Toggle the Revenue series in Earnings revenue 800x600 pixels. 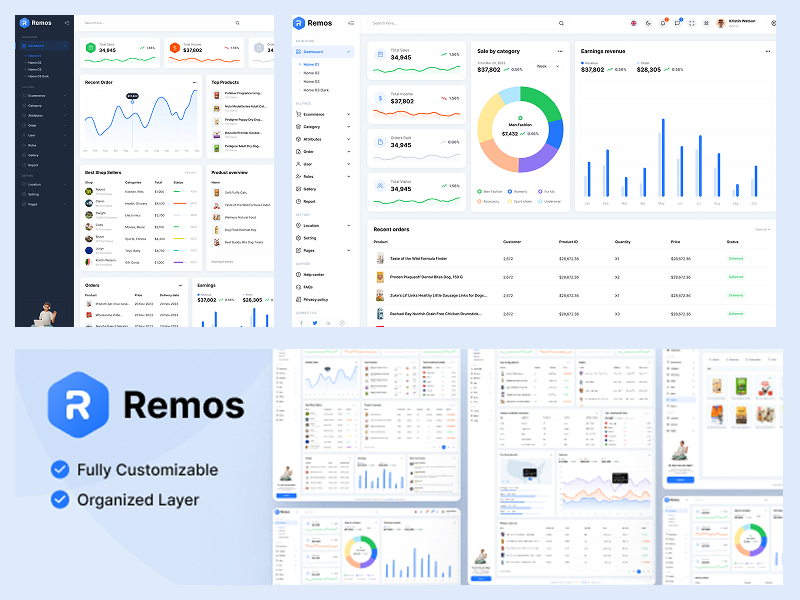(588, 63)
